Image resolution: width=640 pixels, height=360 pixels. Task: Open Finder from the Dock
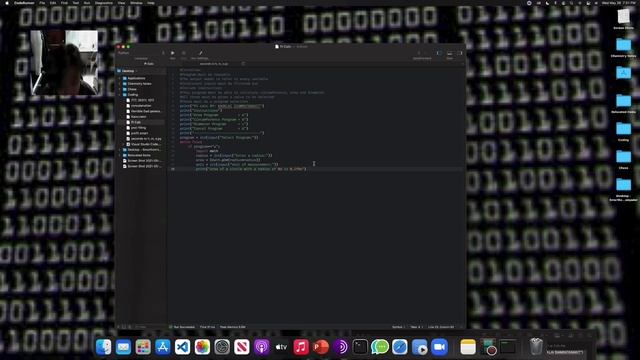click(x=104, y=347)
